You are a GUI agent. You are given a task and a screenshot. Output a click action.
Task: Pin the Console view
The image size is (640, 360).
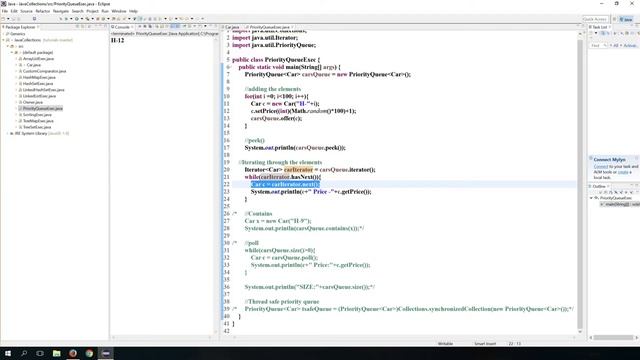184,27
